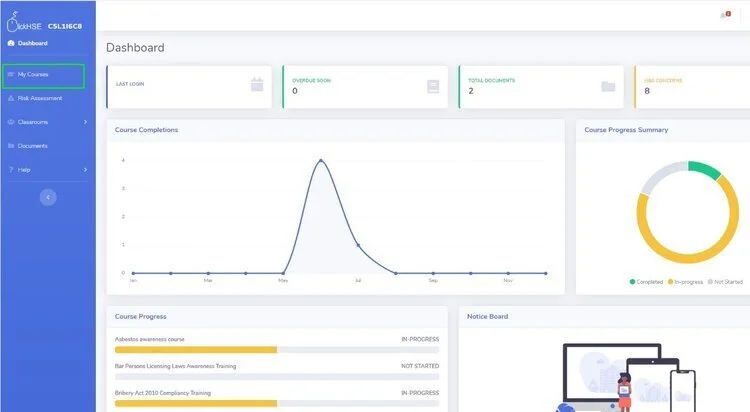Click the folder icon in Total Documents card
750x412 pixels.
coord(608,87)
